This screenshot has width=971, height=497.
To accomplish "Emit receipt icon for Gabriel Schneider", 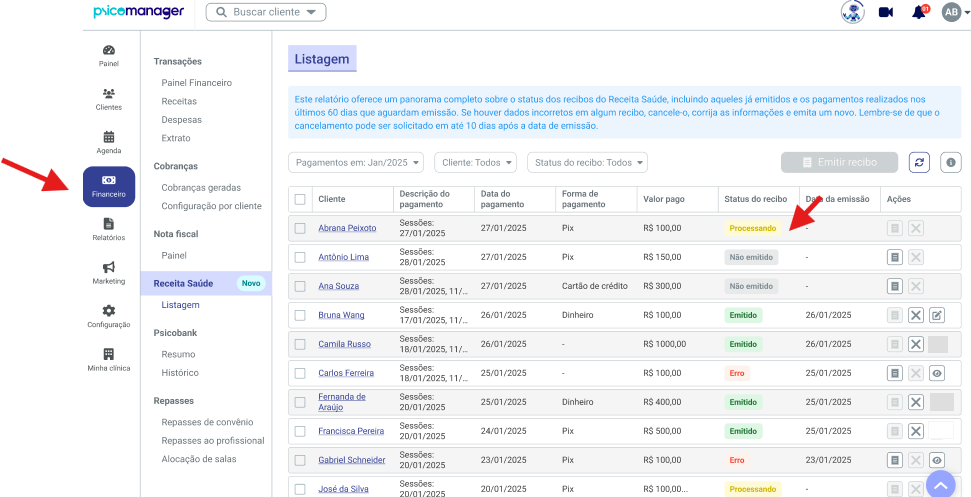I will 894,460.
